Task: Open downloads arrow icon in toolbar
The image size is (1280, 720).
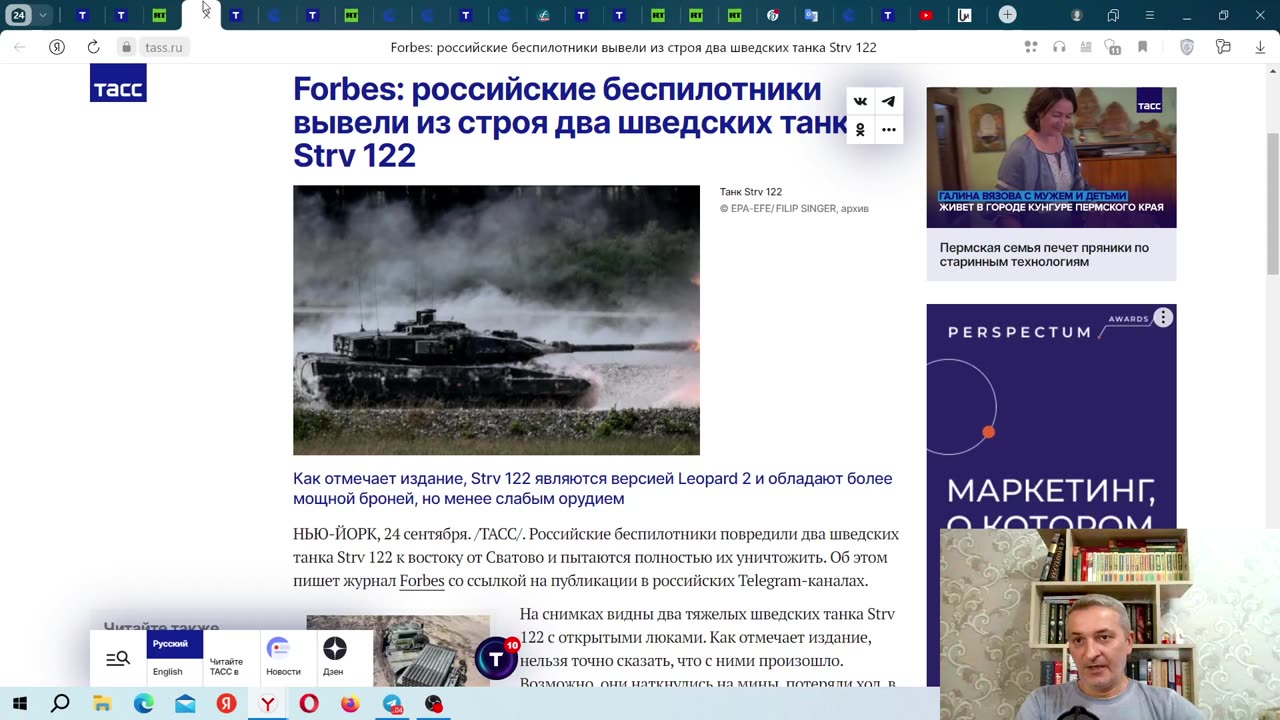Action: (1260, 47)
